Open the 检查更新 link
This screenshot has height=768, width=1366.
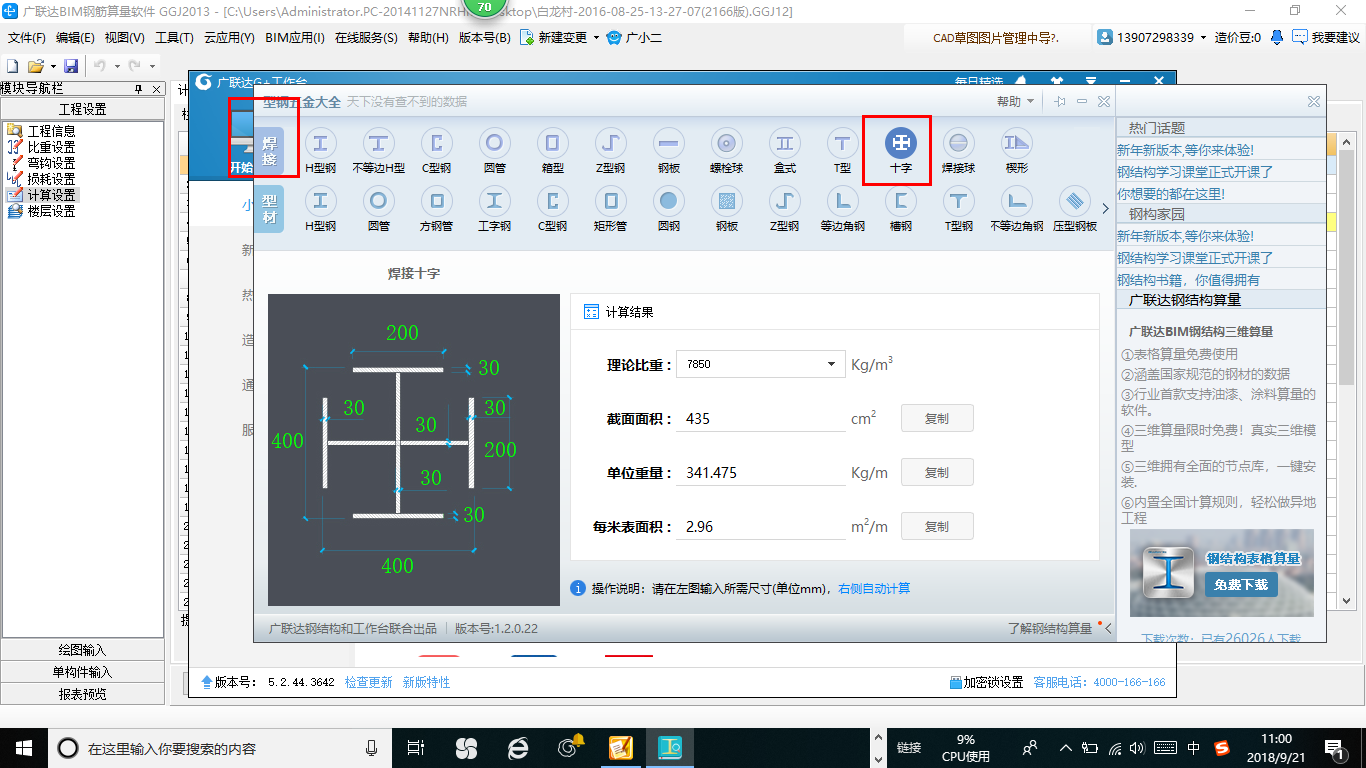tap(369, 682)
